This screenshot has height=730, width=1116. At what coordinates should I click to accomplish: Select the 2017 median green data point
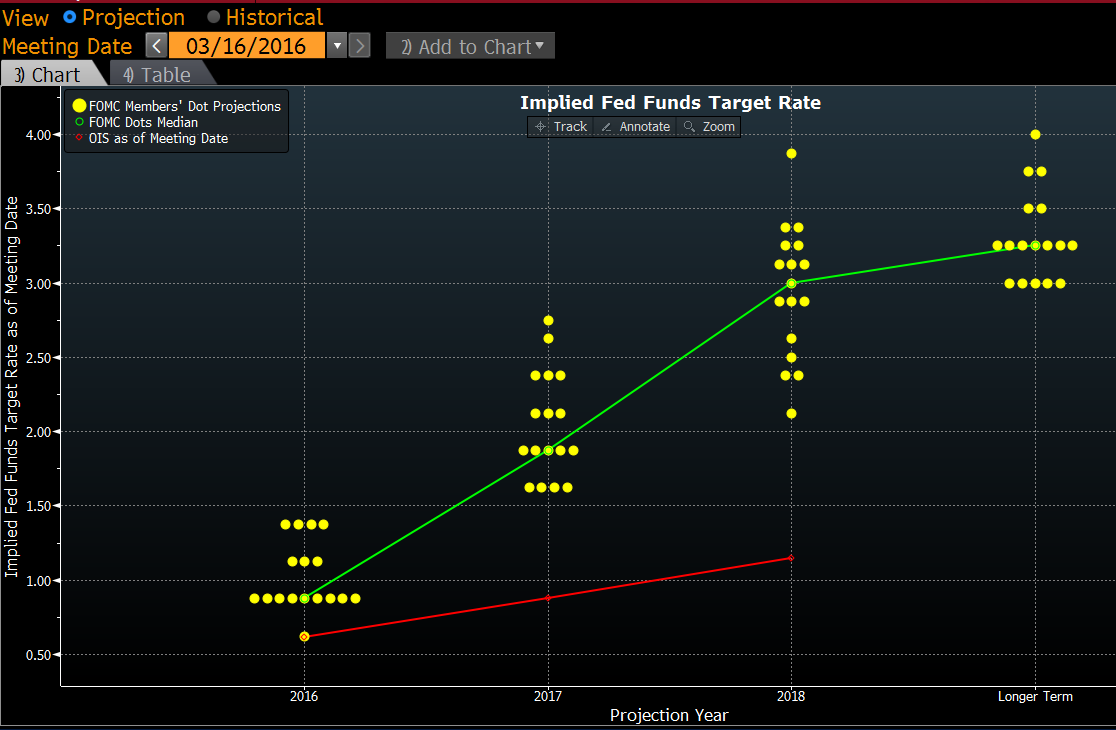[548, 450]
